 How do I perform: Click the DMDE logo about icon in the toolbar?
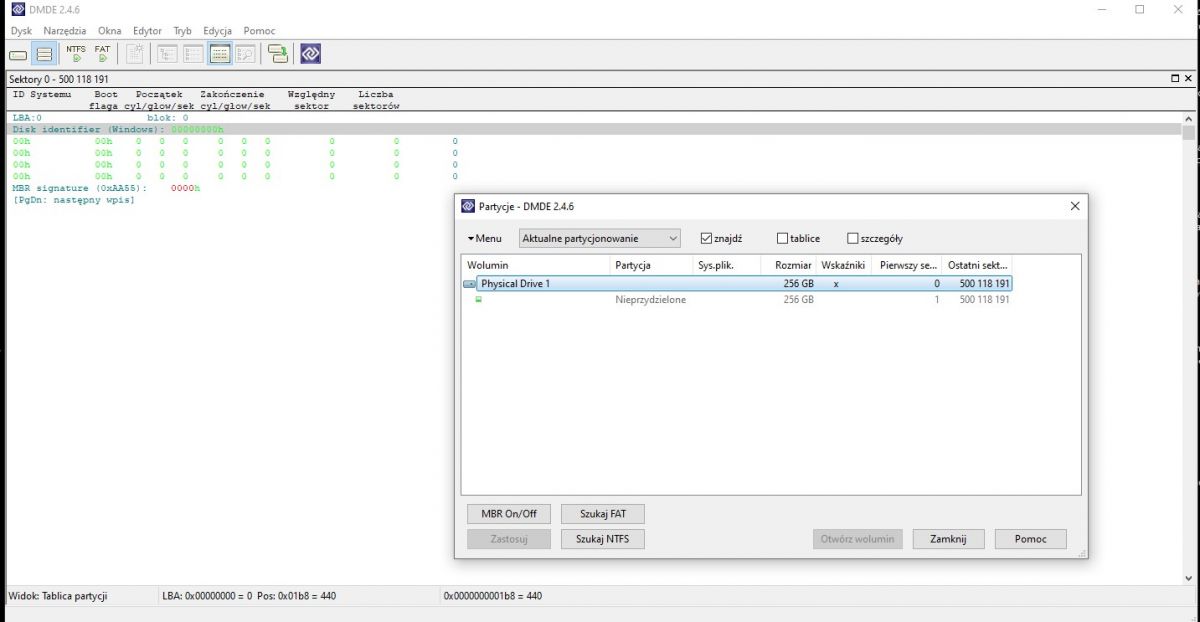click(311, 54)
